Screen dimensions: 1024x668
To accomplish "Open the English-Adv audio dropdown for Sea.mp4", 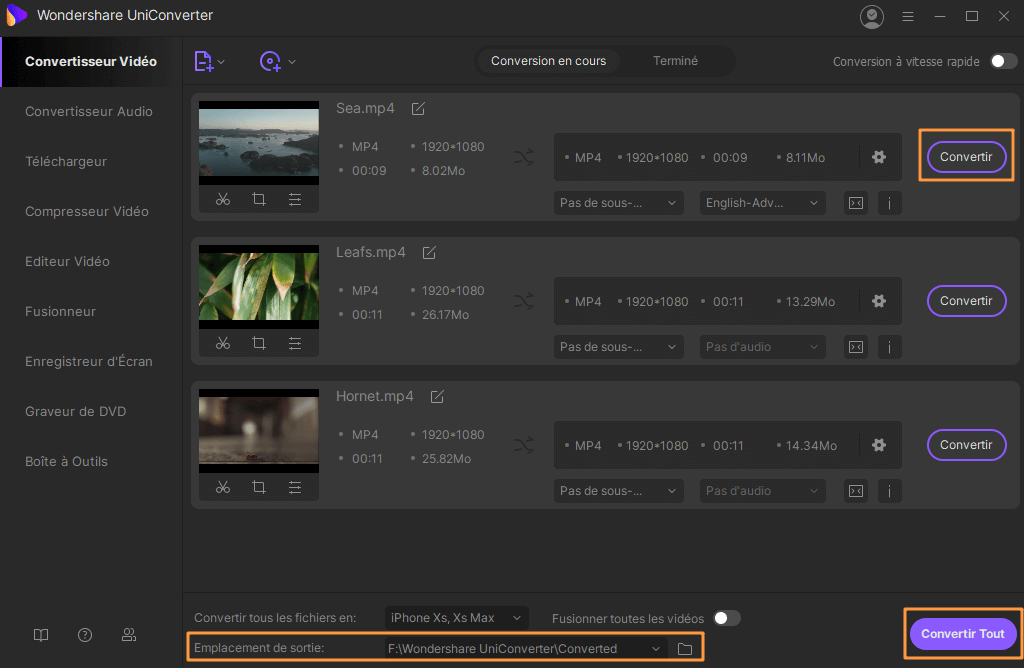I will pyautogui.click(x=762, y=203).
